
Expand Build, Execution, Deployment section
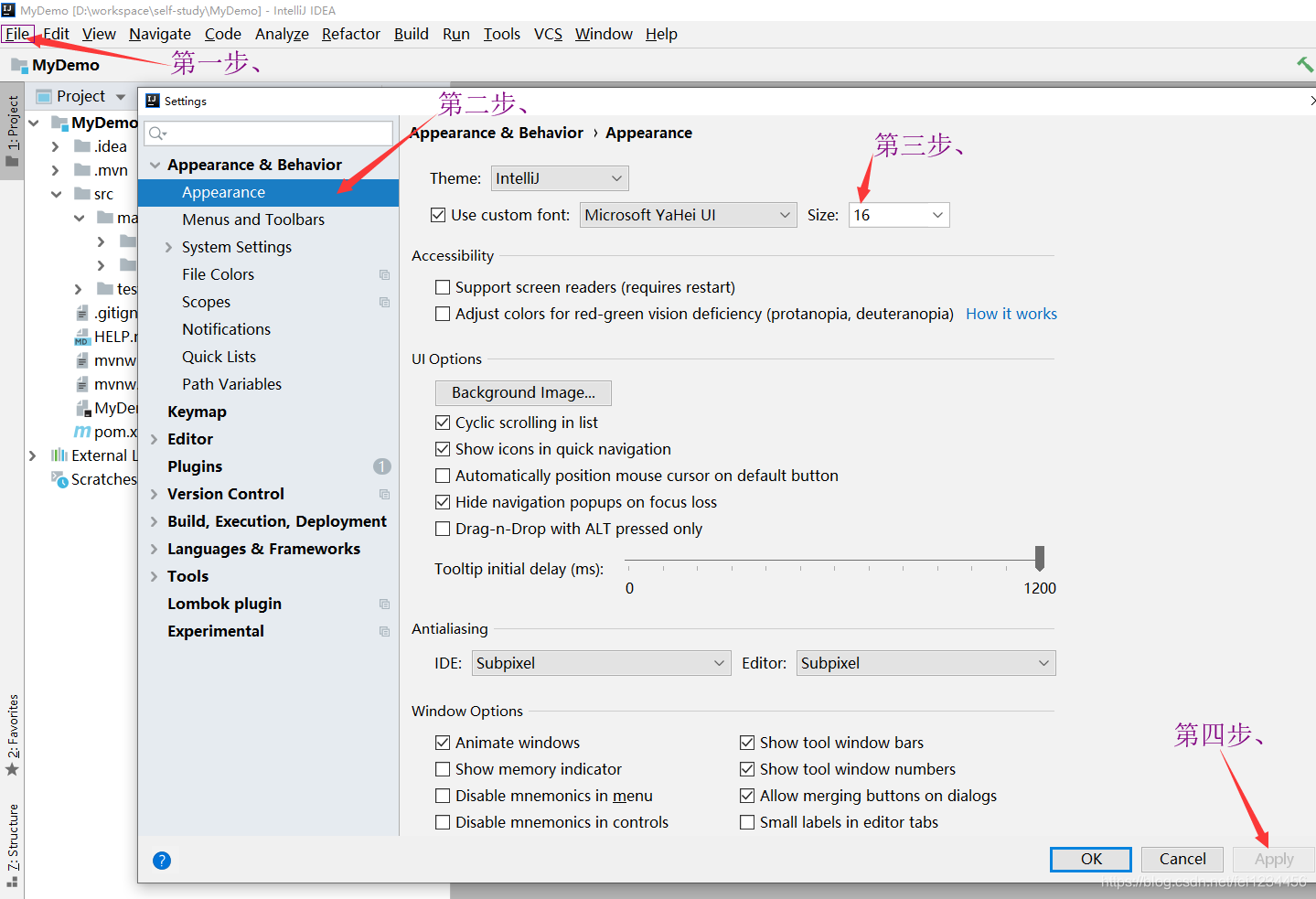coord(154,522)
